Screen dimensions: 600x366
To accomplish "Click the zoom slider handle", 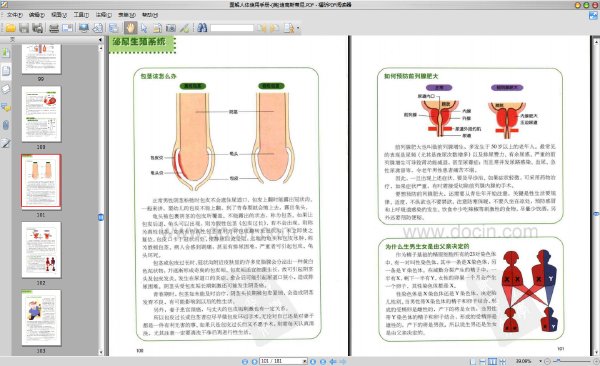I will pos(559,361).
